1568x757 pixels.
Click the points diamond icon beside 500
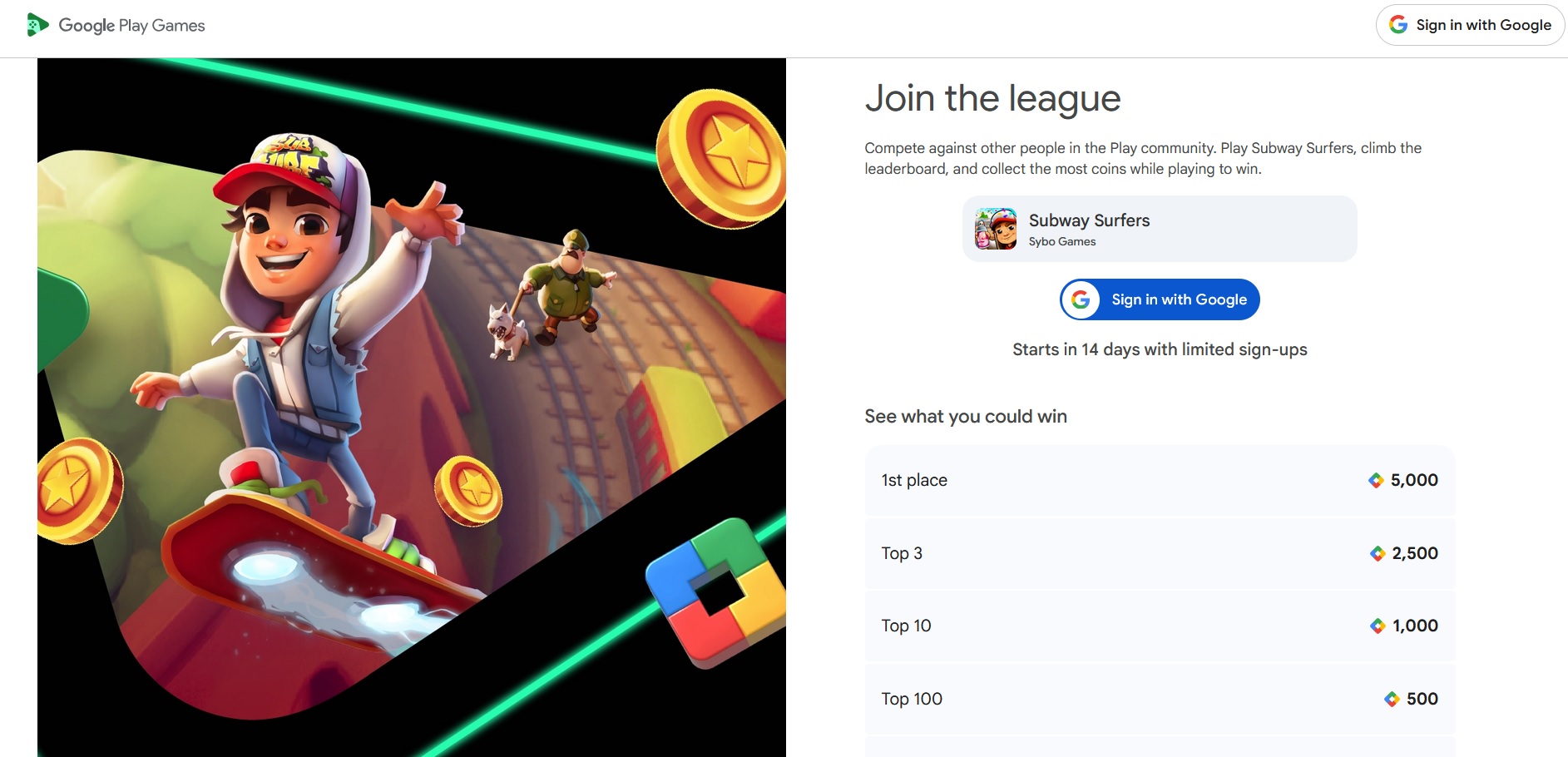1392,699
